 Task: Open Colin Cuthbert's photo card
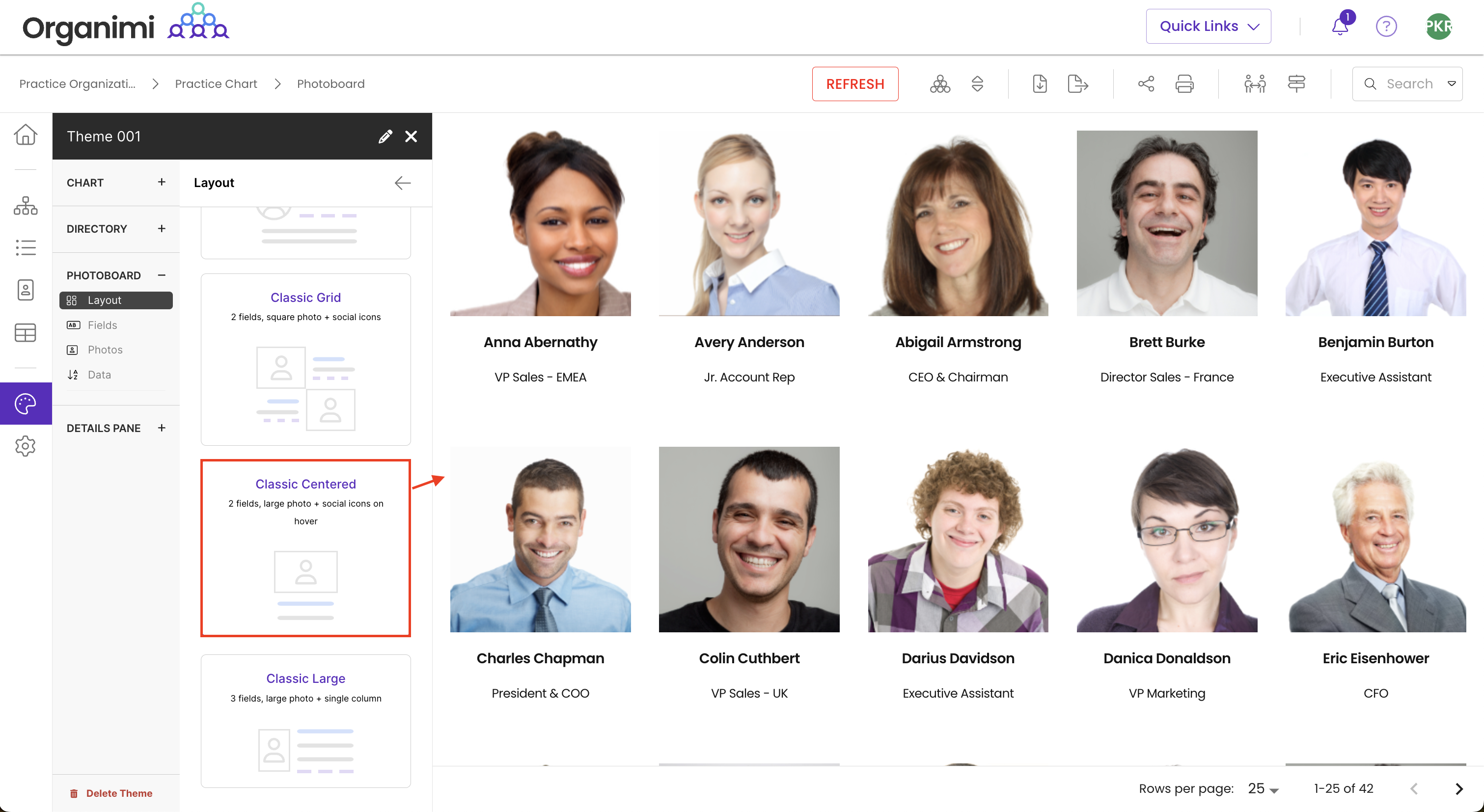point(749,540)
